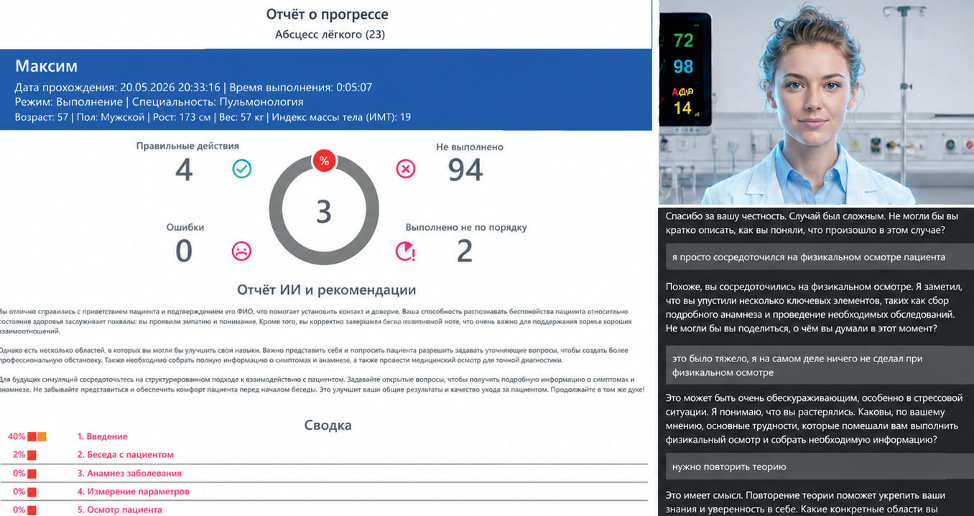Click the circular score gauge showing 3

(x=324, y=210)
